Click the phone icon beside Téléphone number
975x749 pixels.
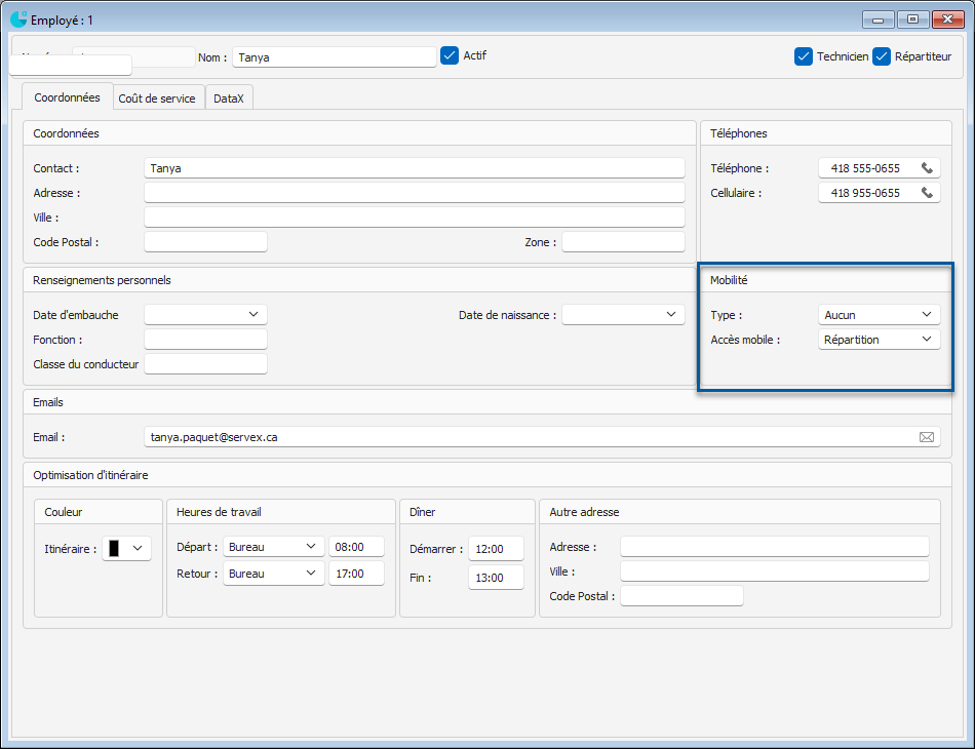926,168
